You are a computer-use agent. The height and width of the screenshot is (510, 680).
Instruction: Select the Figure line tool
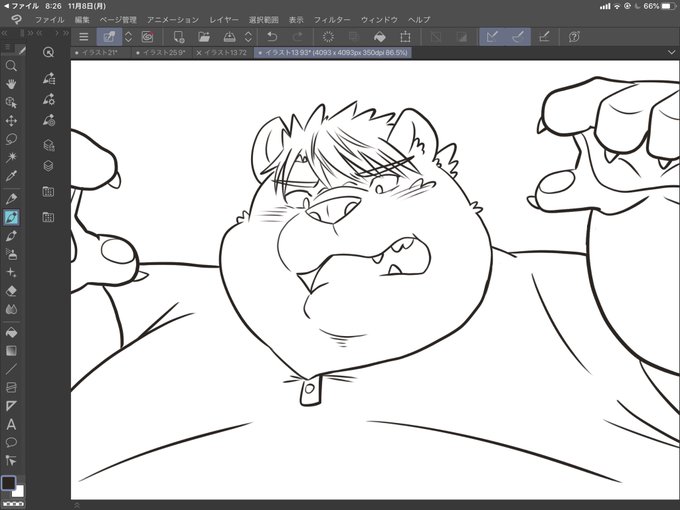pos(11,369)
